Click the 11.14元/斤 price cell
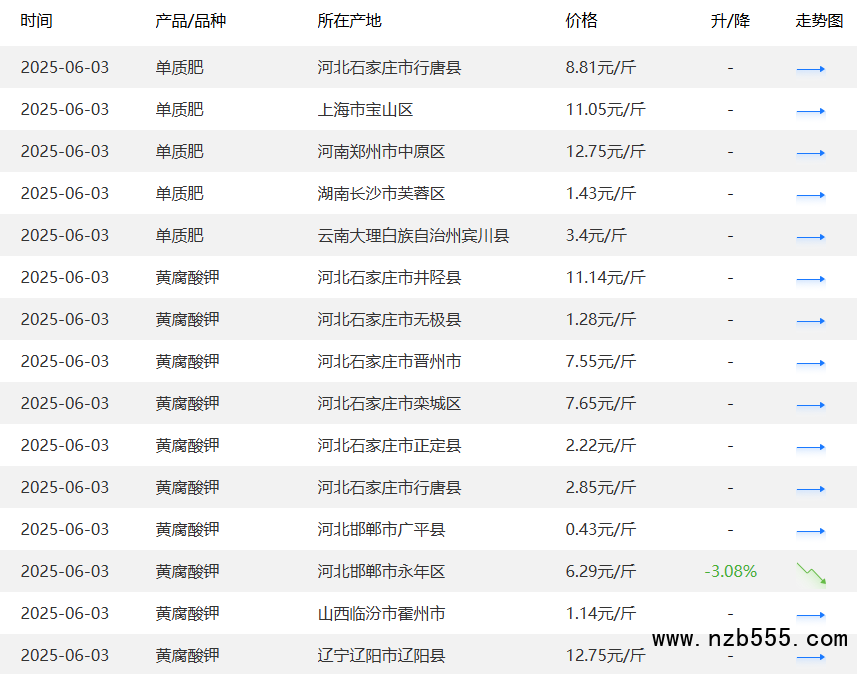The image size is (857, 674). [605, 278]
